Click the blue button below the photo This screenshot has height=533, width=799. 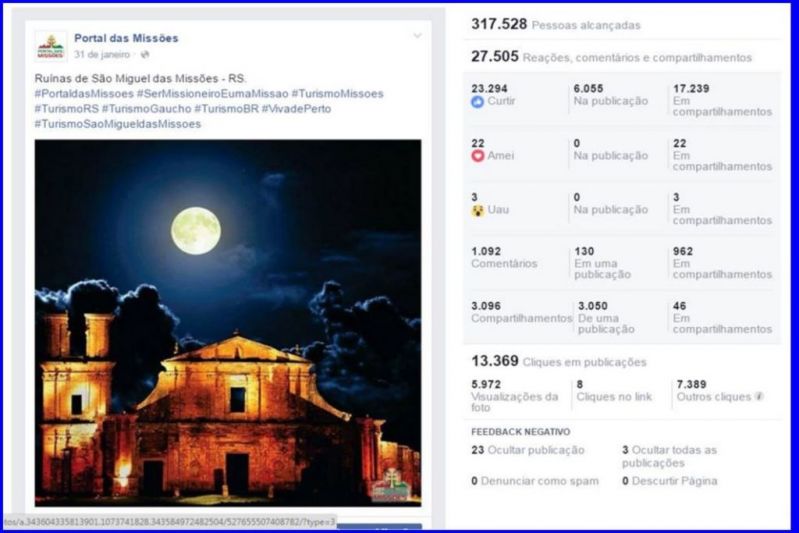[x=379, y=527]
